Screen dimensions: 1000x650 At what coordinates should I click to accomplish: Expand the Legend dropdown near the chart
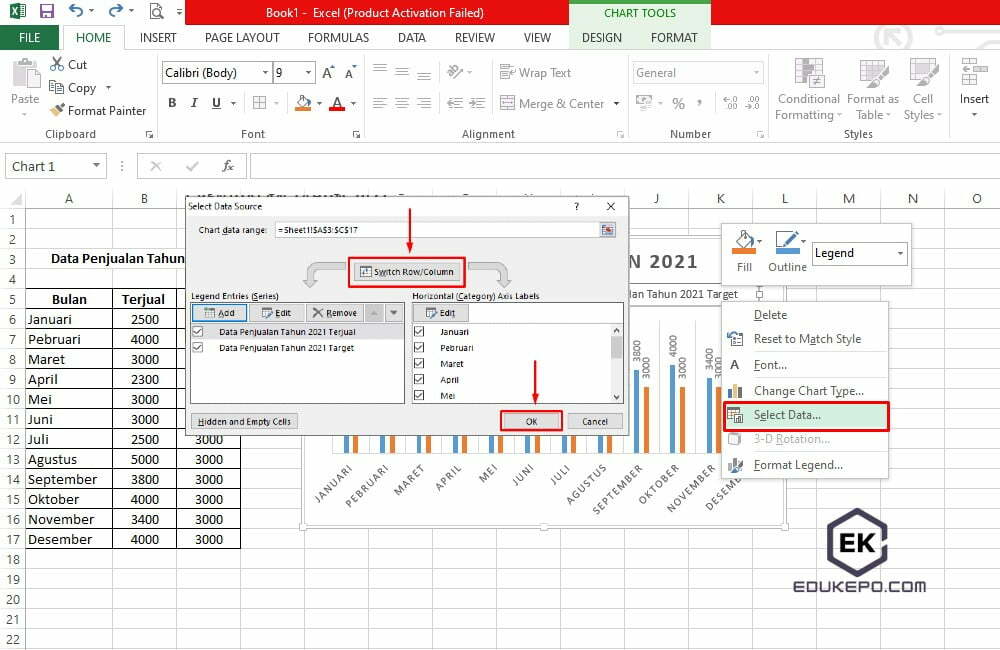coord(899,253)
